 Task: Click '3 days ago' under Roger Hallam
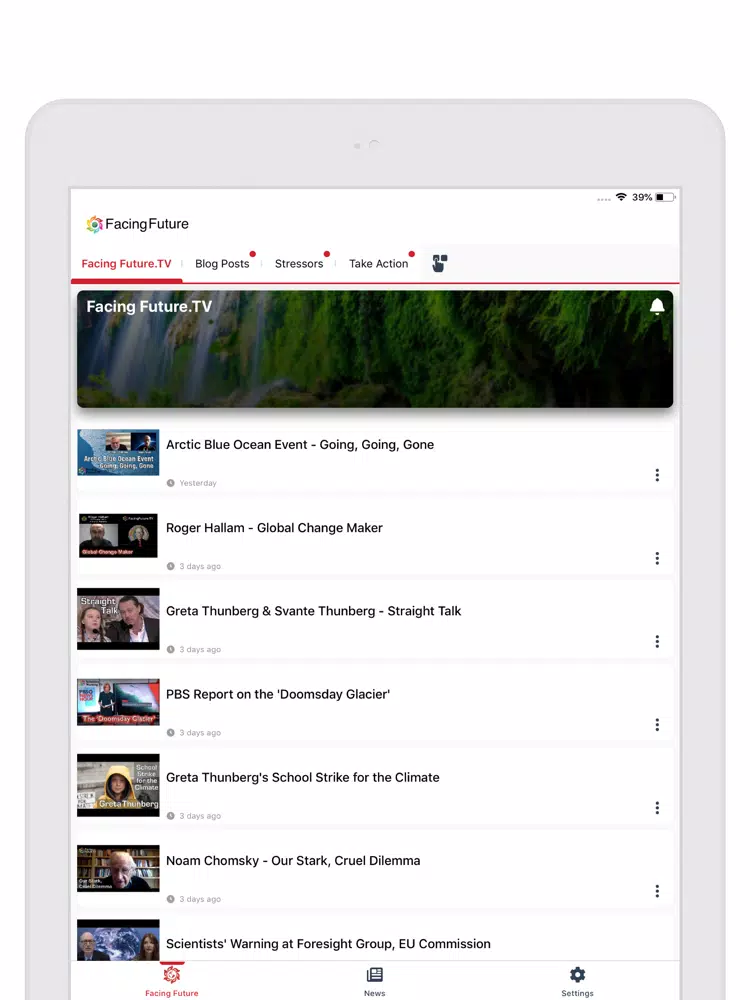(200, 566)
